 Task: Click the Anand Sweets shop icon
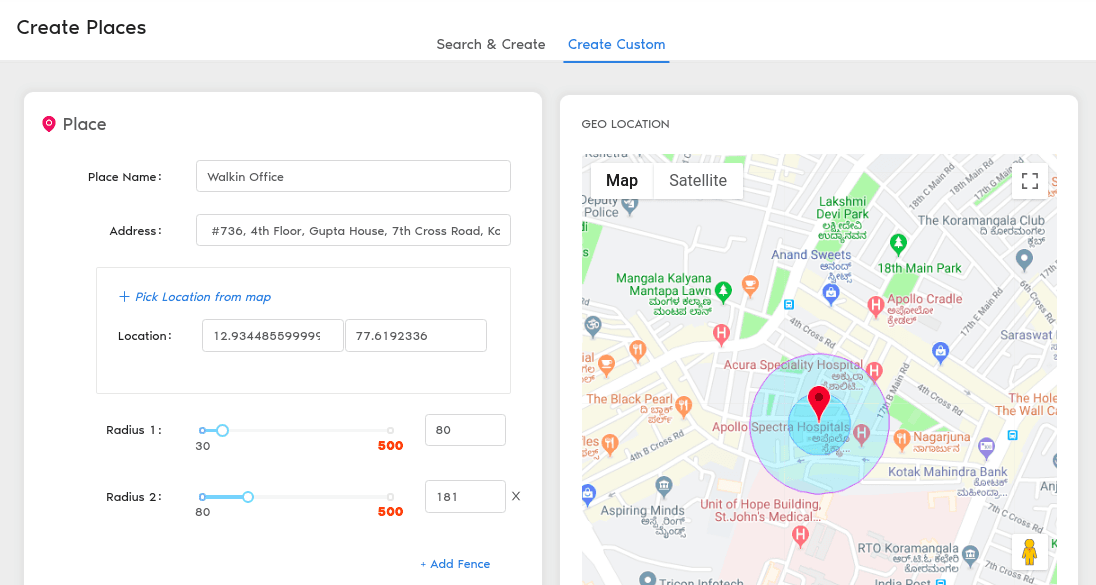(x=829, y=292)
